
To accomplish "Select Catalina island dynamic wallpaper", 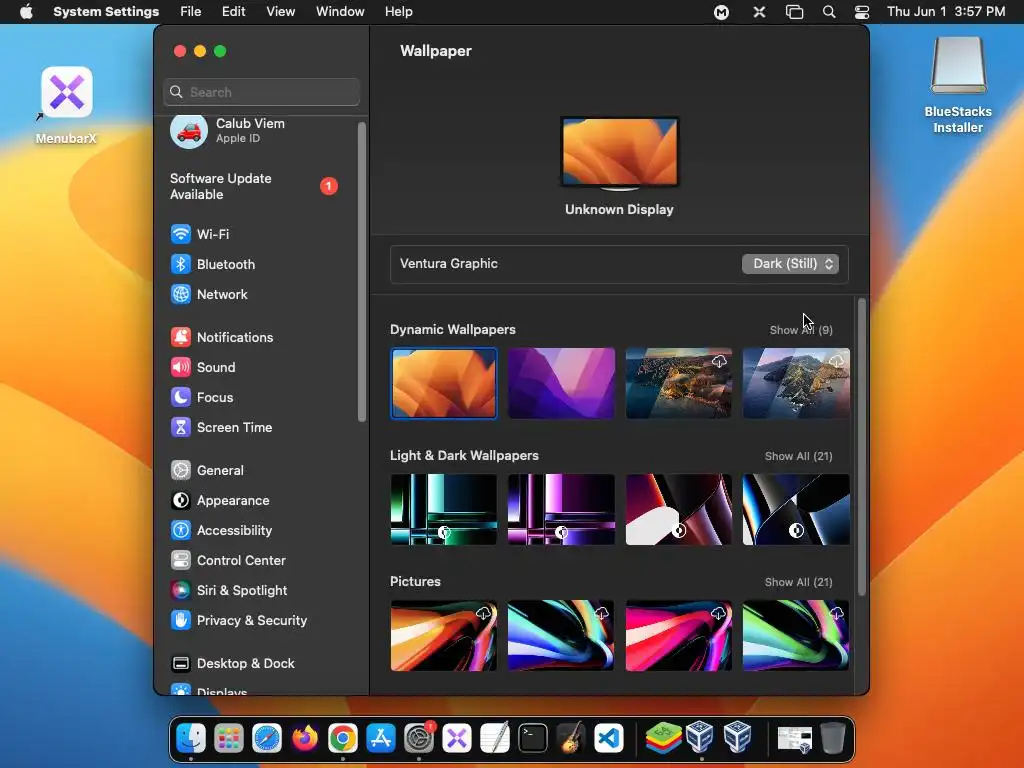I will pyautogui.click(x=796, y=383).
